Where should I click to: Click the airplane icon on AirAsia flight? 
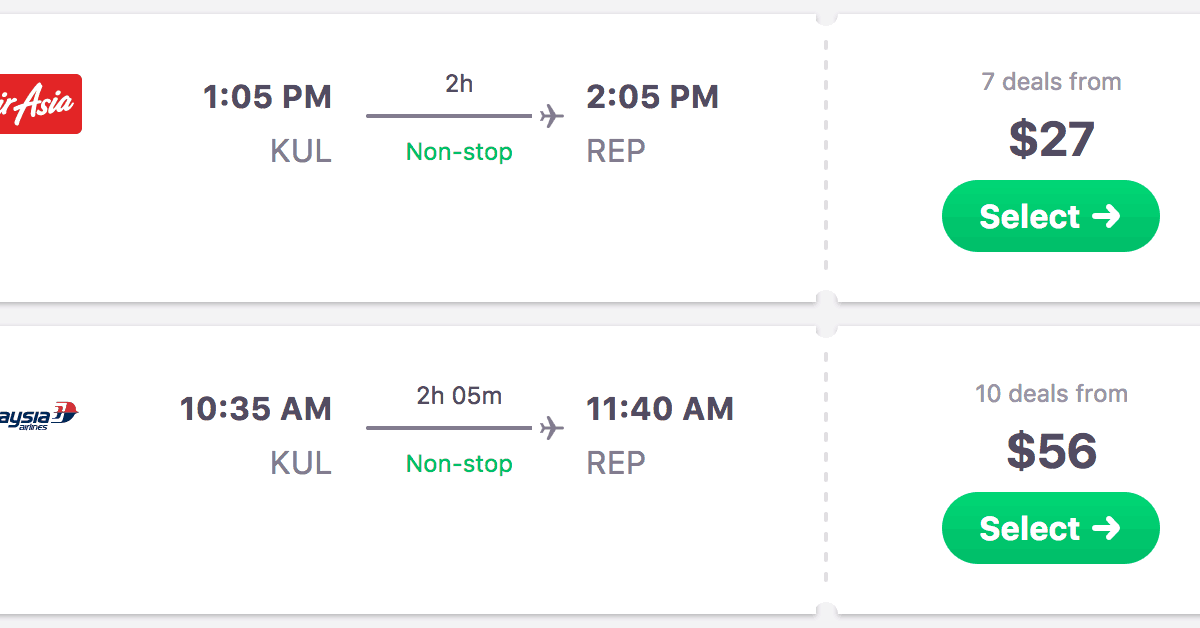pos(551,116)
